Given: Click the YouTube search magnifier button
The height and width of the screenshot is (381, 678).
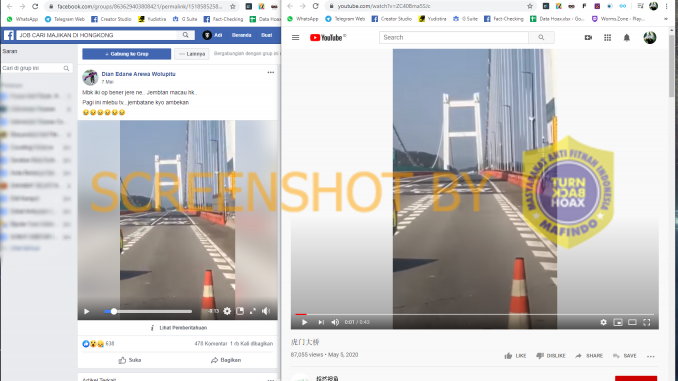Looking at the screenshot, I should coord(541,38).
